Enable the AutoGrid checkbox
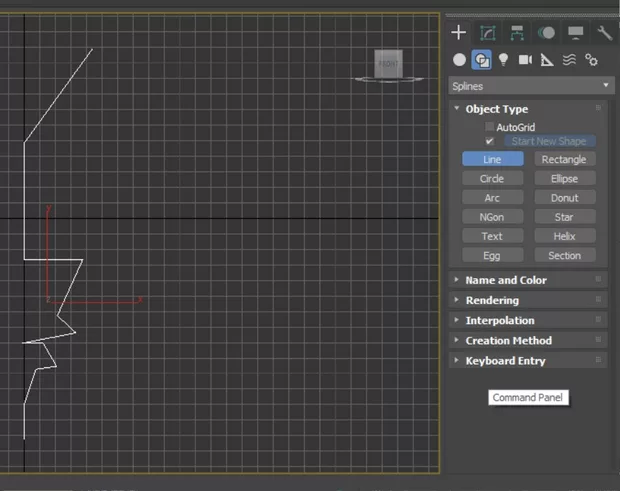The width and height of the screenshot is (620, 491). 490,127
